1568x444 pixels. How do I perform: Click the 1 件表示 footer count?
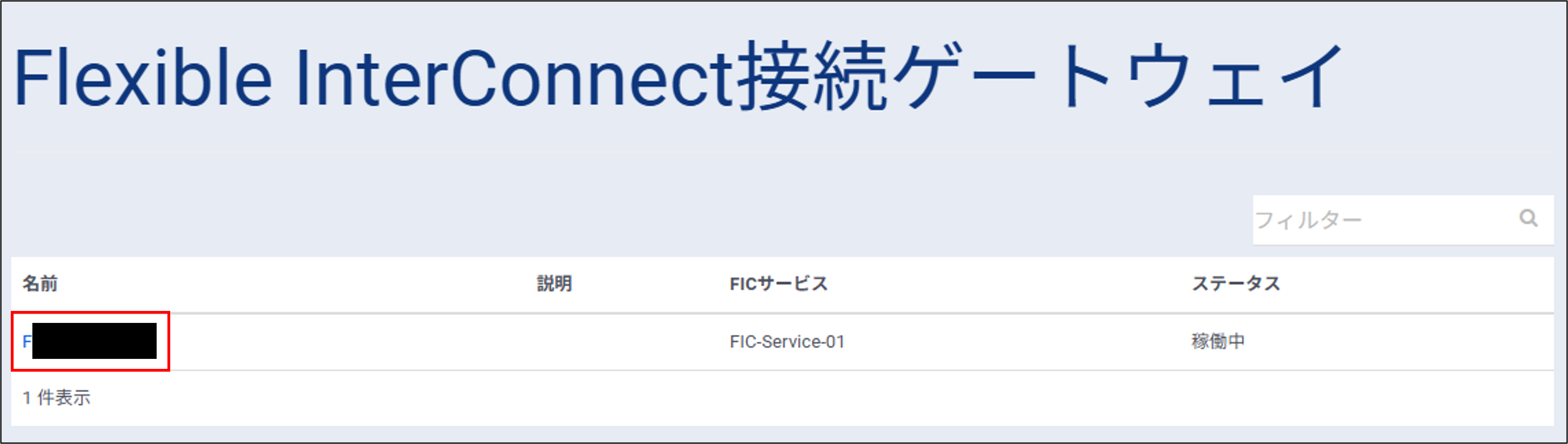tap(57, 398)
